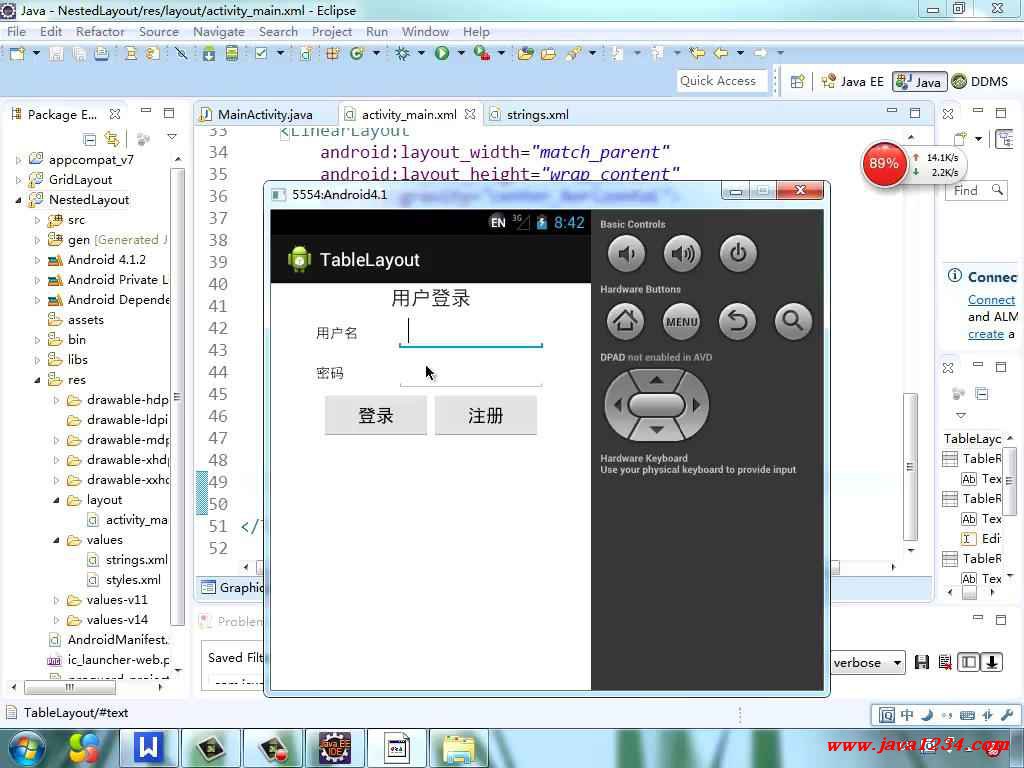Viewport: 1024px width, 768px height.
Task: Click the LogCat clear log icon
Action: (x=944, y=662)
